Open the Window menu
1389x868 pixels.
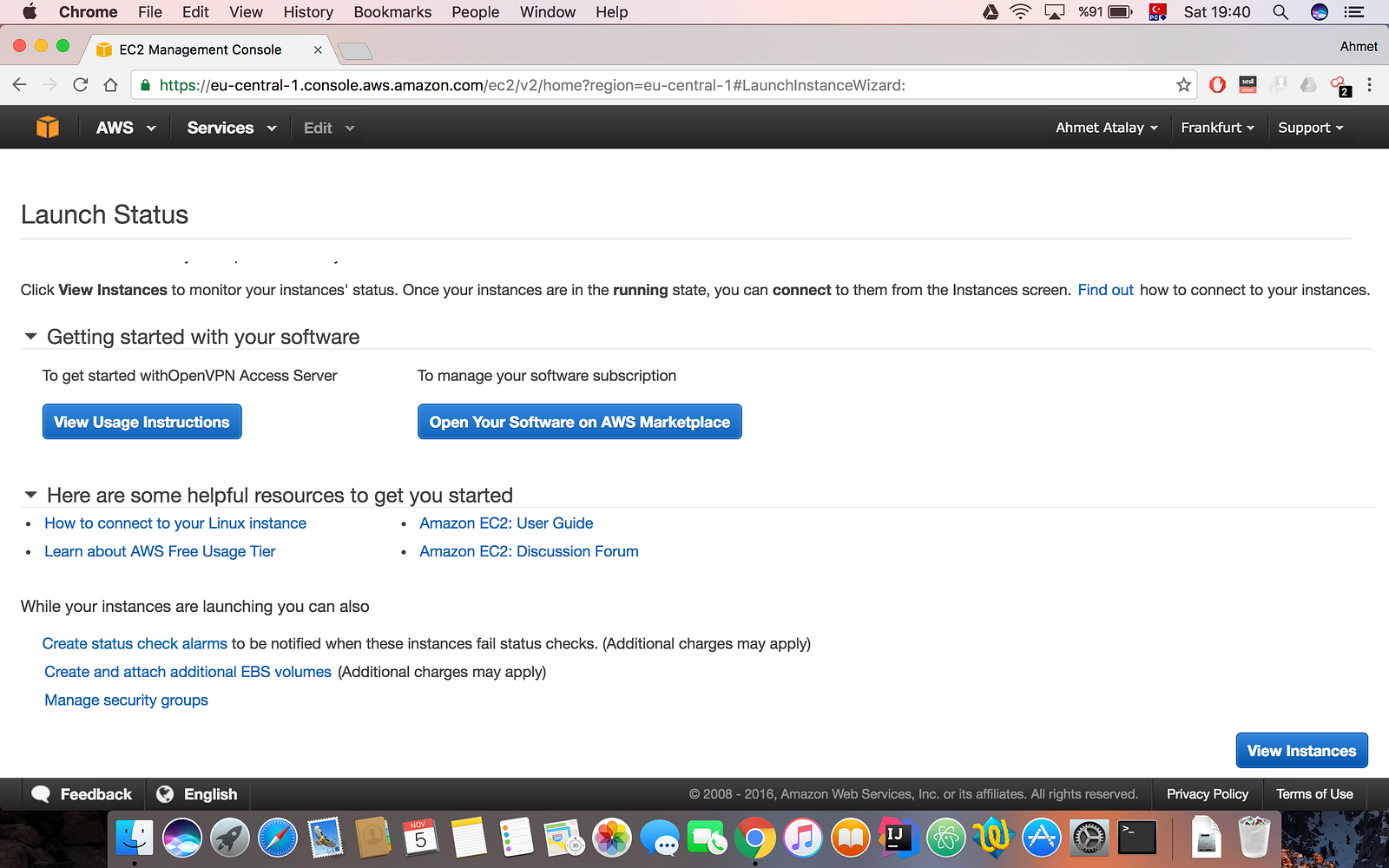click(548, 12)
